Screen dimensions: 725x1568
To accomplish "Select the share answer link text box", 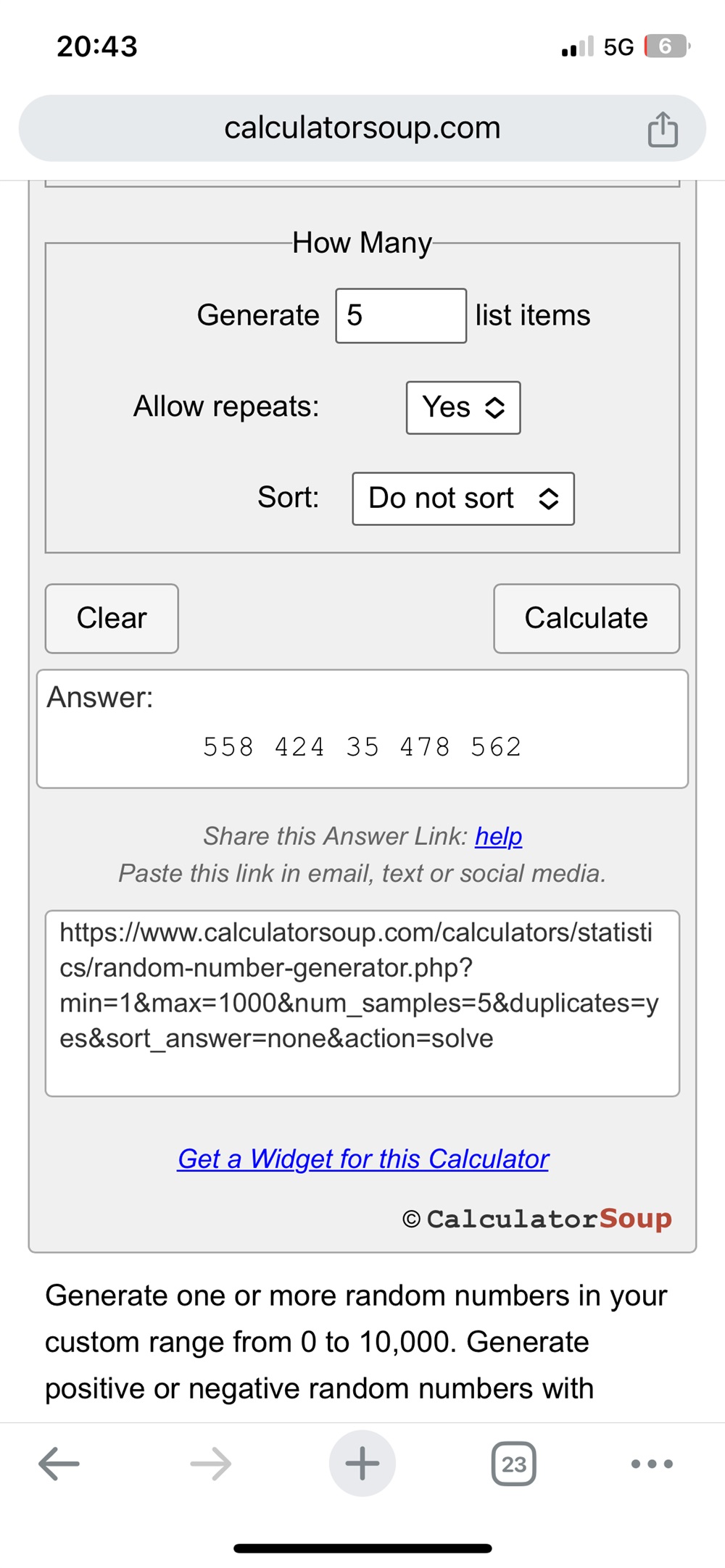I will pos(362,1003).
